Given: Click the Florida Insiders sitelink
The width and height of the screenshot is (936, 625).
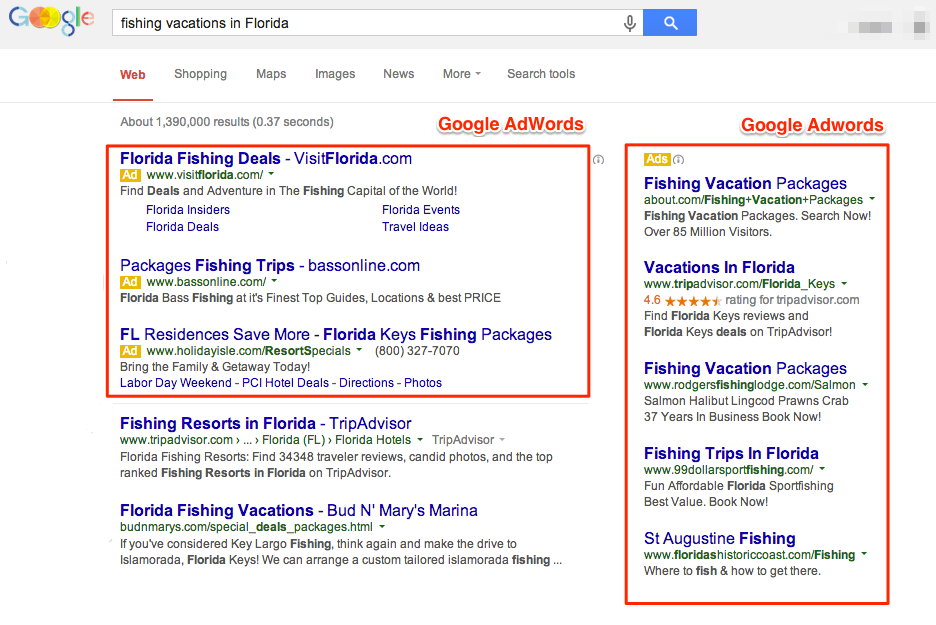Looking at the screenshot, I should (188, 210).
